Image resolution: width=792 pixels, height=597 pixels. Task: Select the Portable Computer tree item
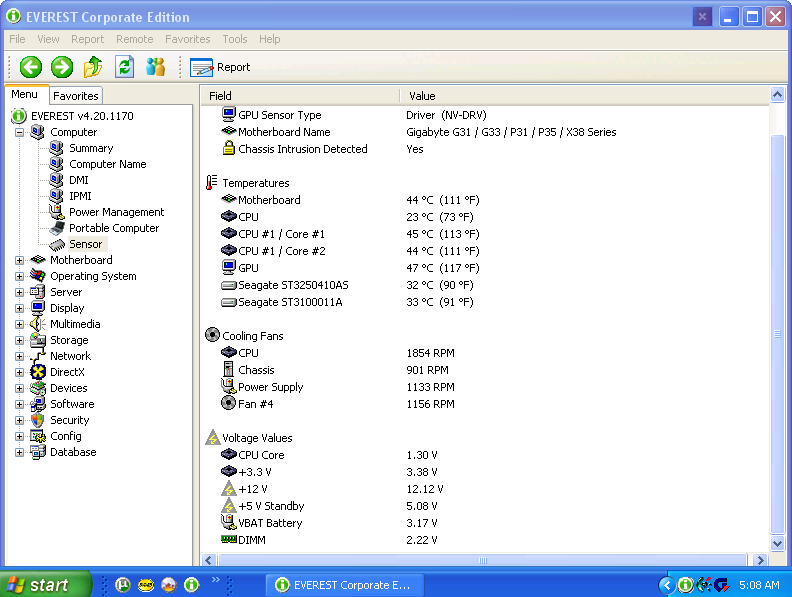[114, 228]
